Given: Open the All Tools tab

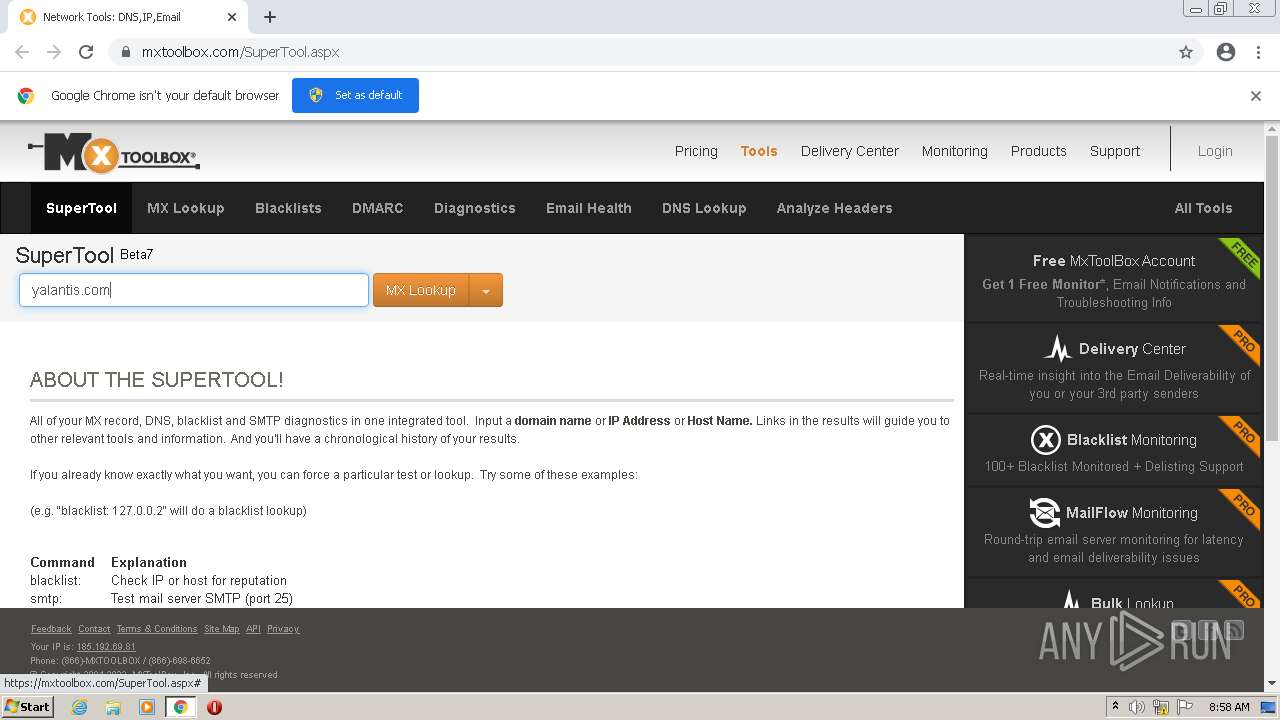Looking at the screenshot, I should [x=1203, y=208].
